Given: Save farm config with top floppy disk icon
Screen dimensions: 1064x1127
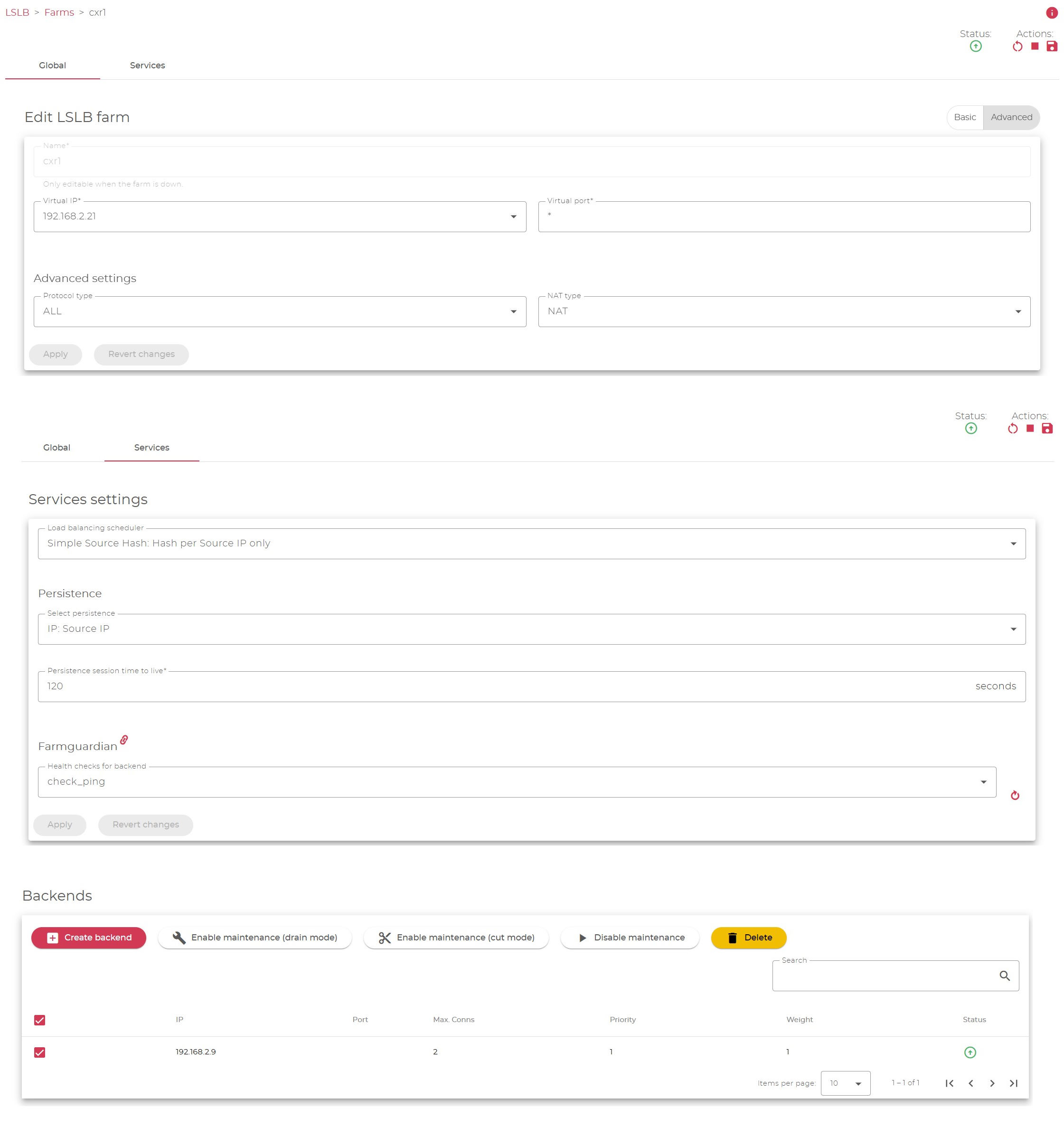Looking at the screenshot, I should [1052, 47].
